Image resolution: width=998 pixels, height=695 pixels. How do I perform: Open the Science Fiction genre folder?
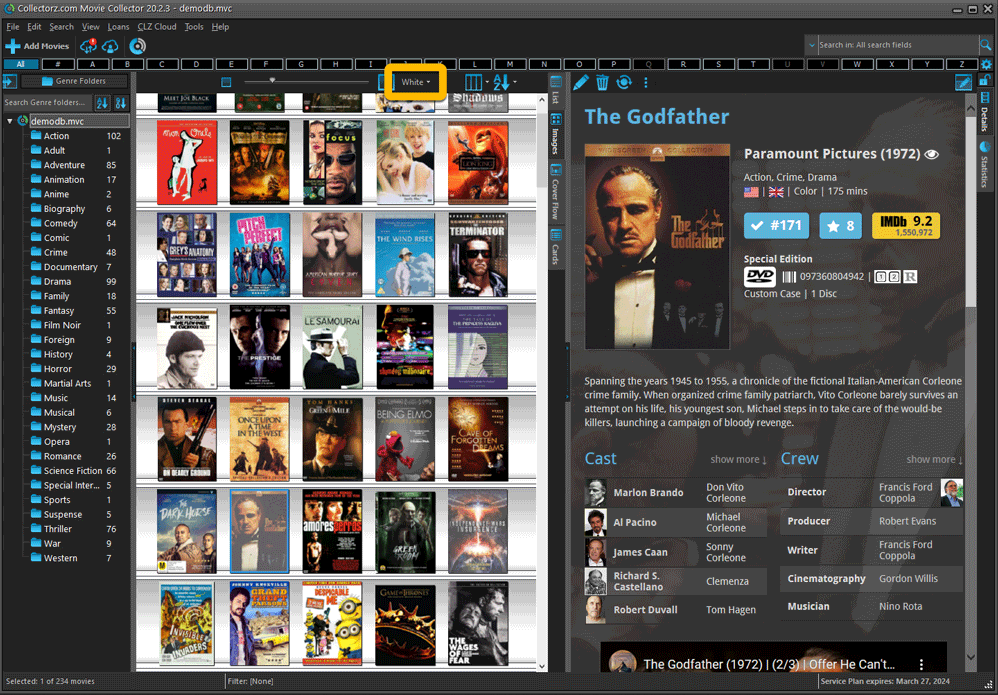[75, 470]
